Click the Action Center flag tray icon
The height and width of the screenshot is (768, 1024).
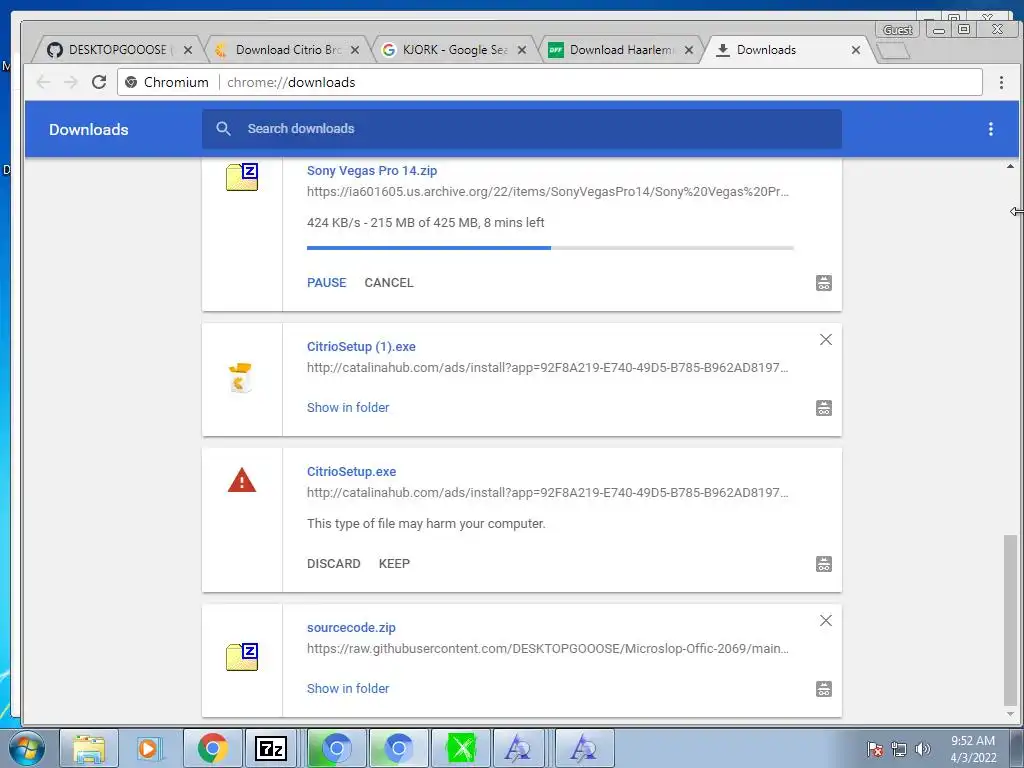tap(874, 749)
